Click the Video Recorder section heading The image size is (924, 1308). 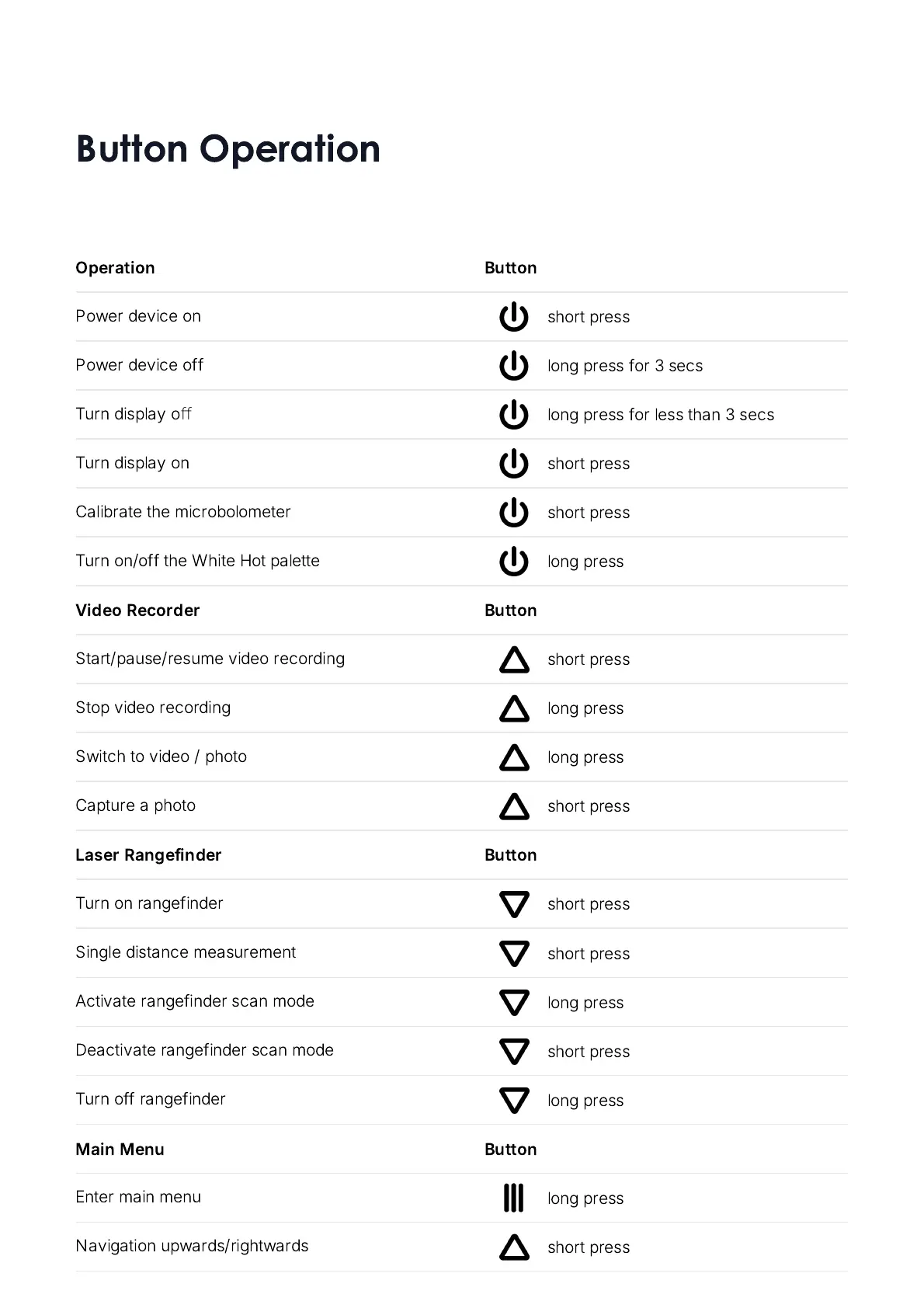tap(137, 611)
